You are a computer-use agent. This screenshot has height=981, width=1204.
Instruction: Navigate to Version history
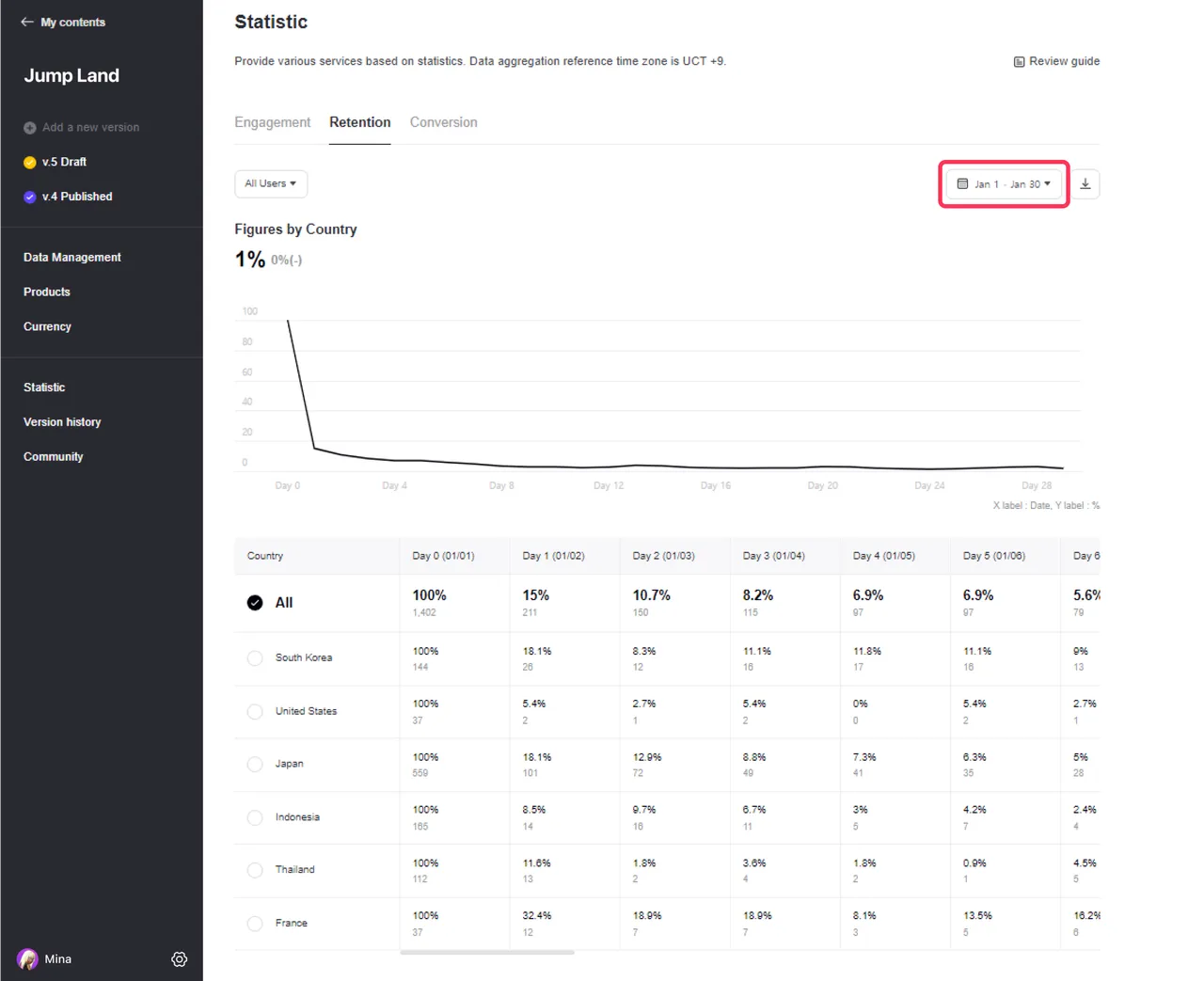coord(62,421)
